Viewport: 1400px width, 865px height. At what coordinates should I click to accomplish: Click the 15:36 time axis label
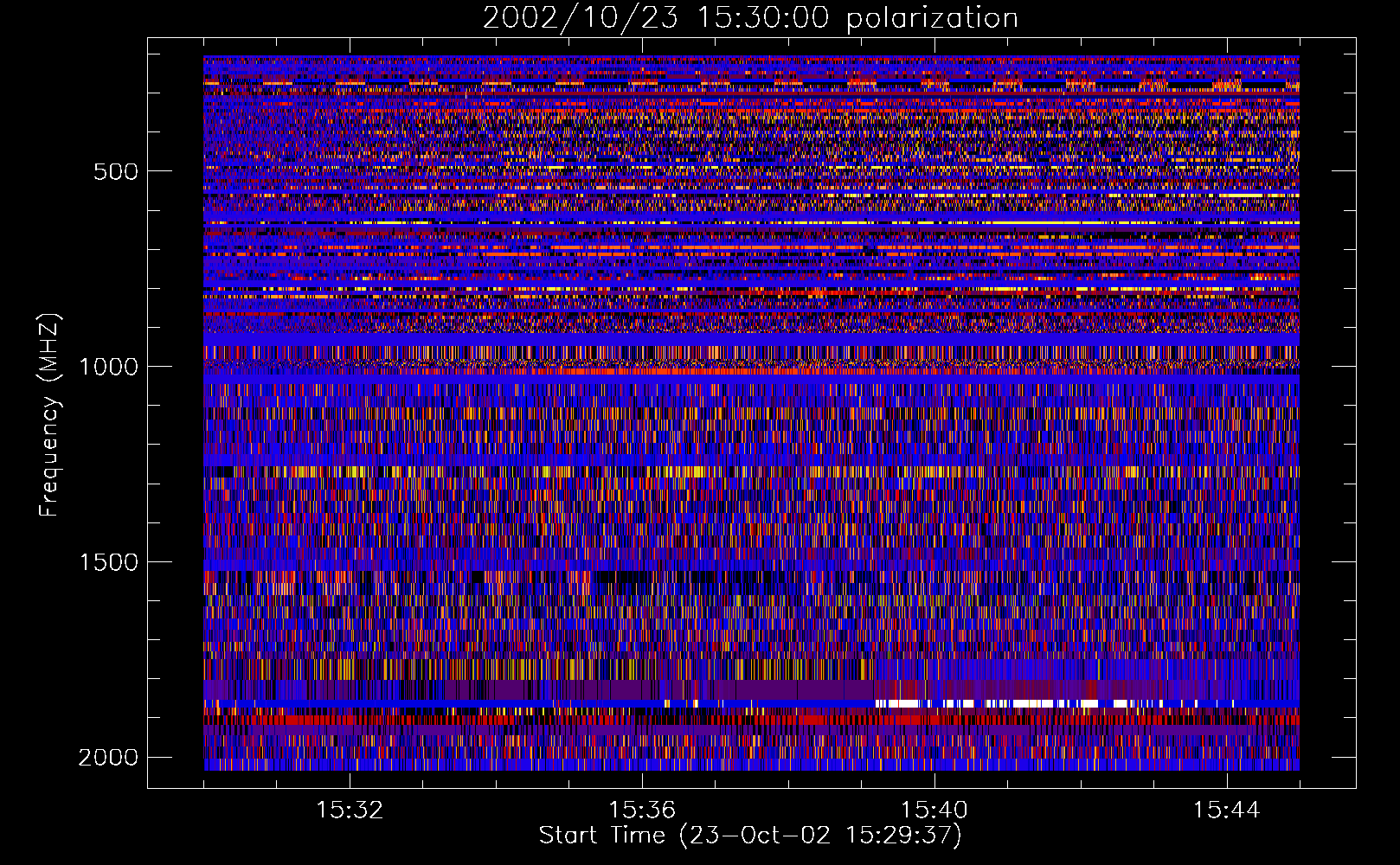point(642,811)
